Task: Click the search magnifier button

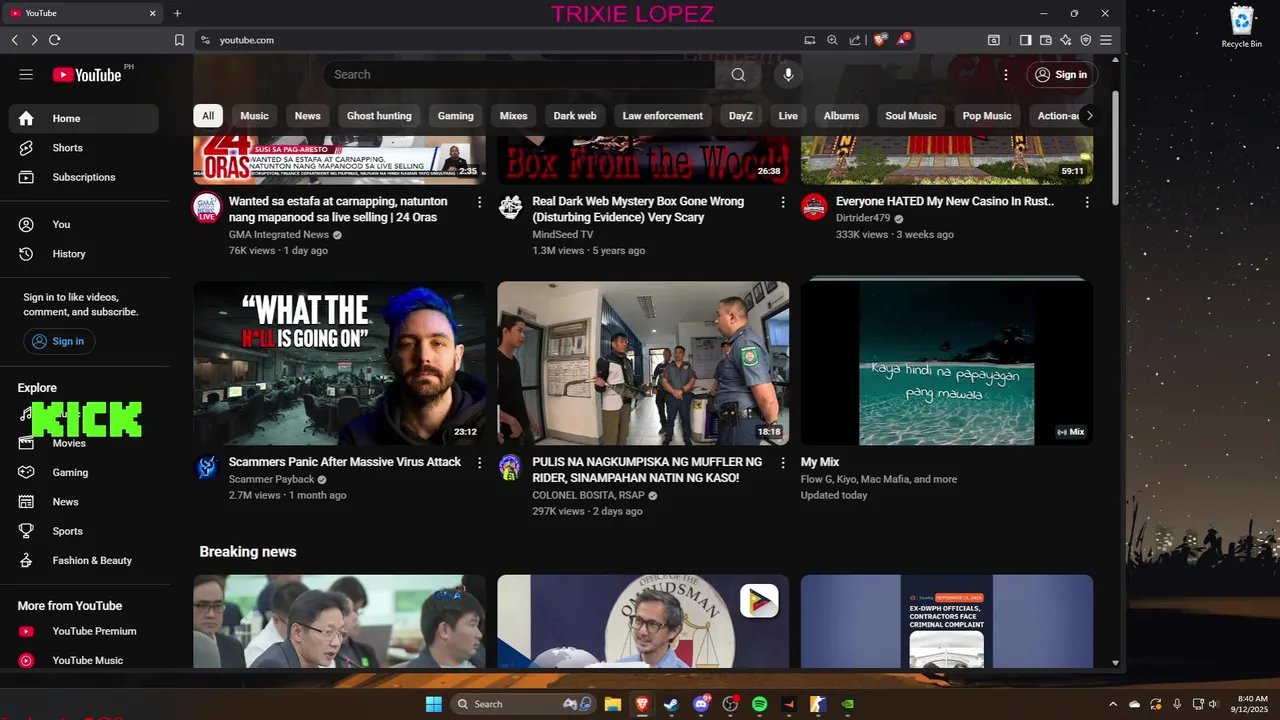Action: pos(738,75)
